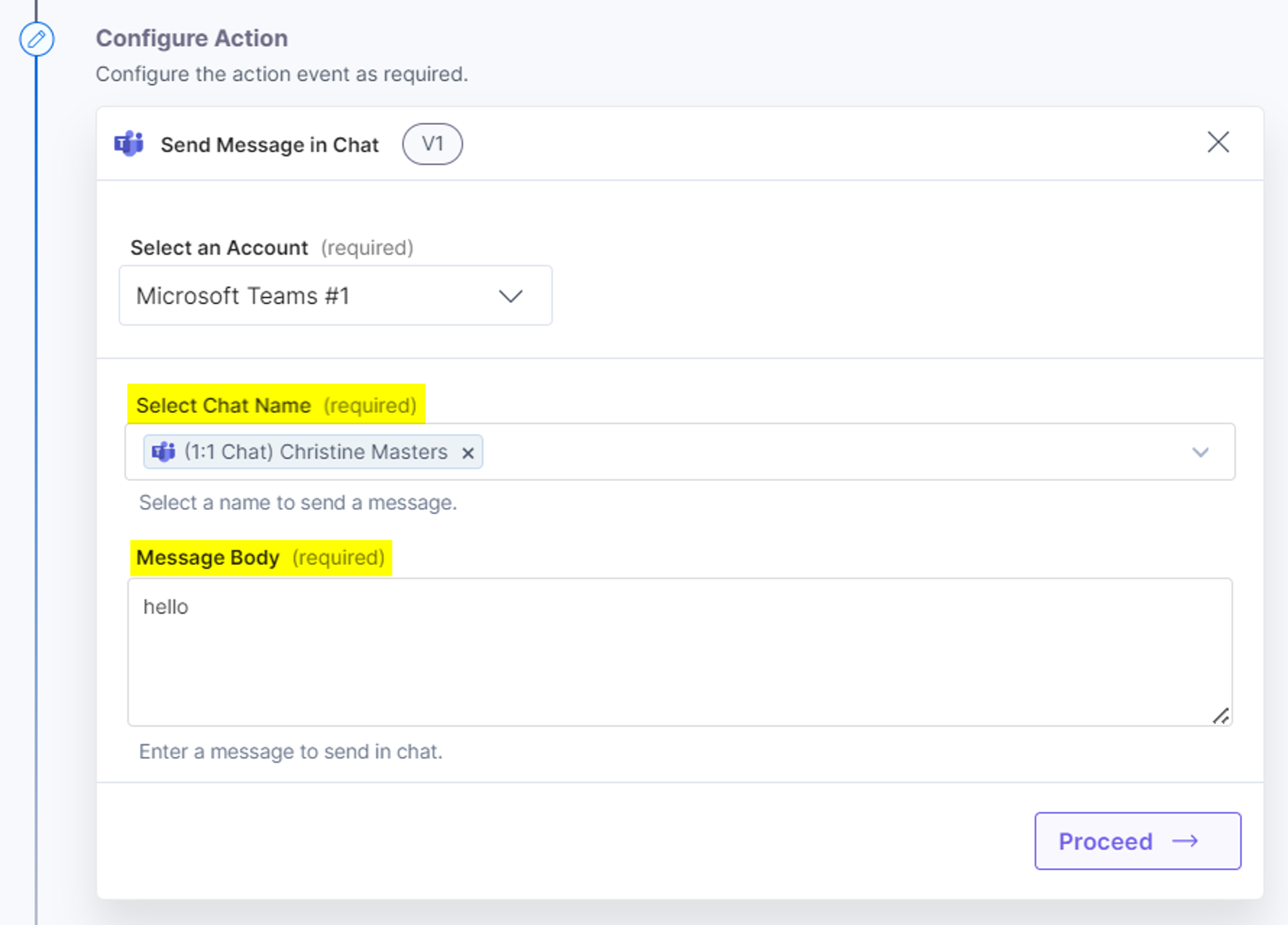Expand the Select Chat Name dropdown arrow
The height and width of the screenshot is (925, 1288).
pos(1200,452)
